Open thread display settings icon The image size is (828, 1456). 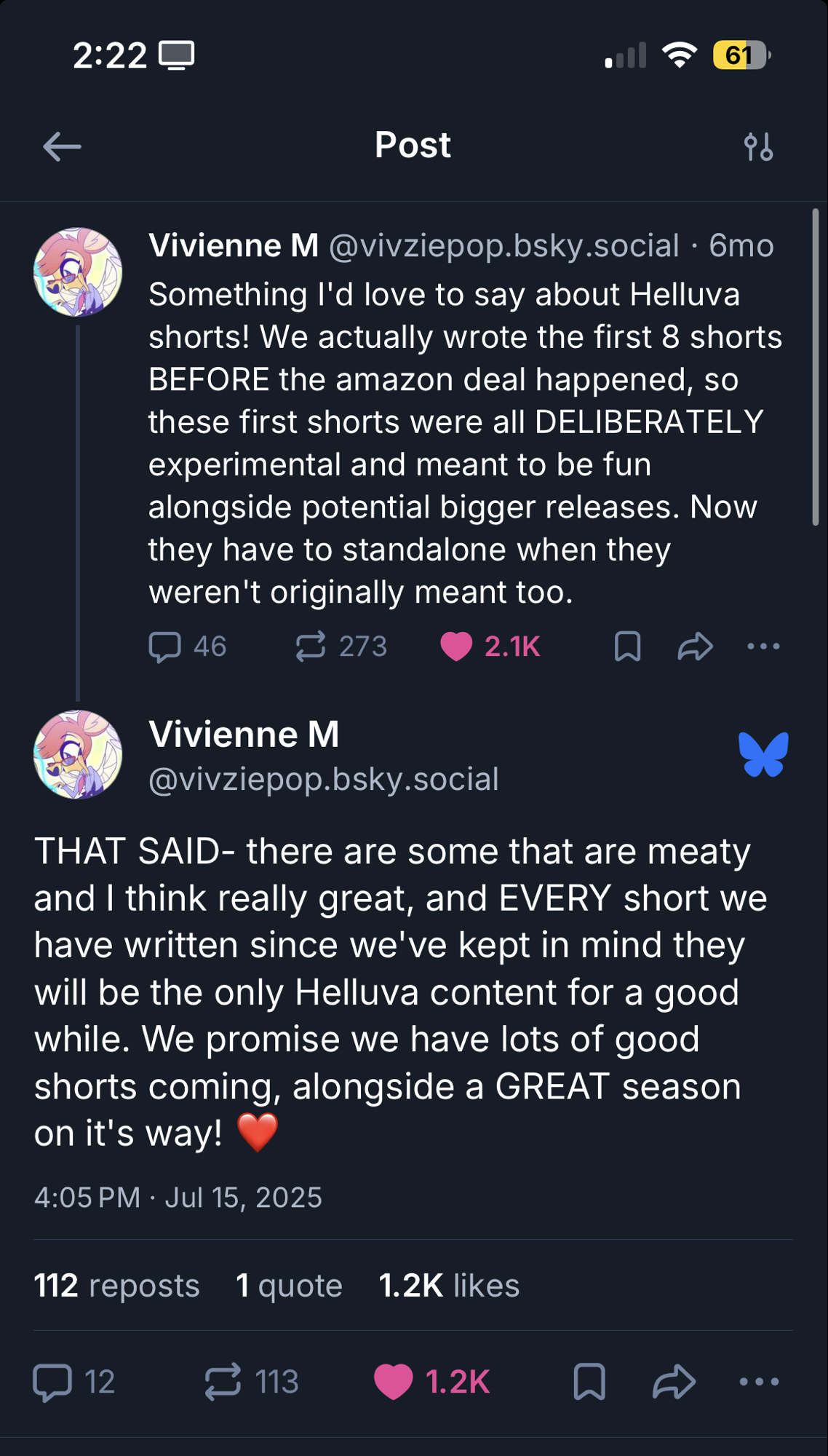tap(758, 146)
